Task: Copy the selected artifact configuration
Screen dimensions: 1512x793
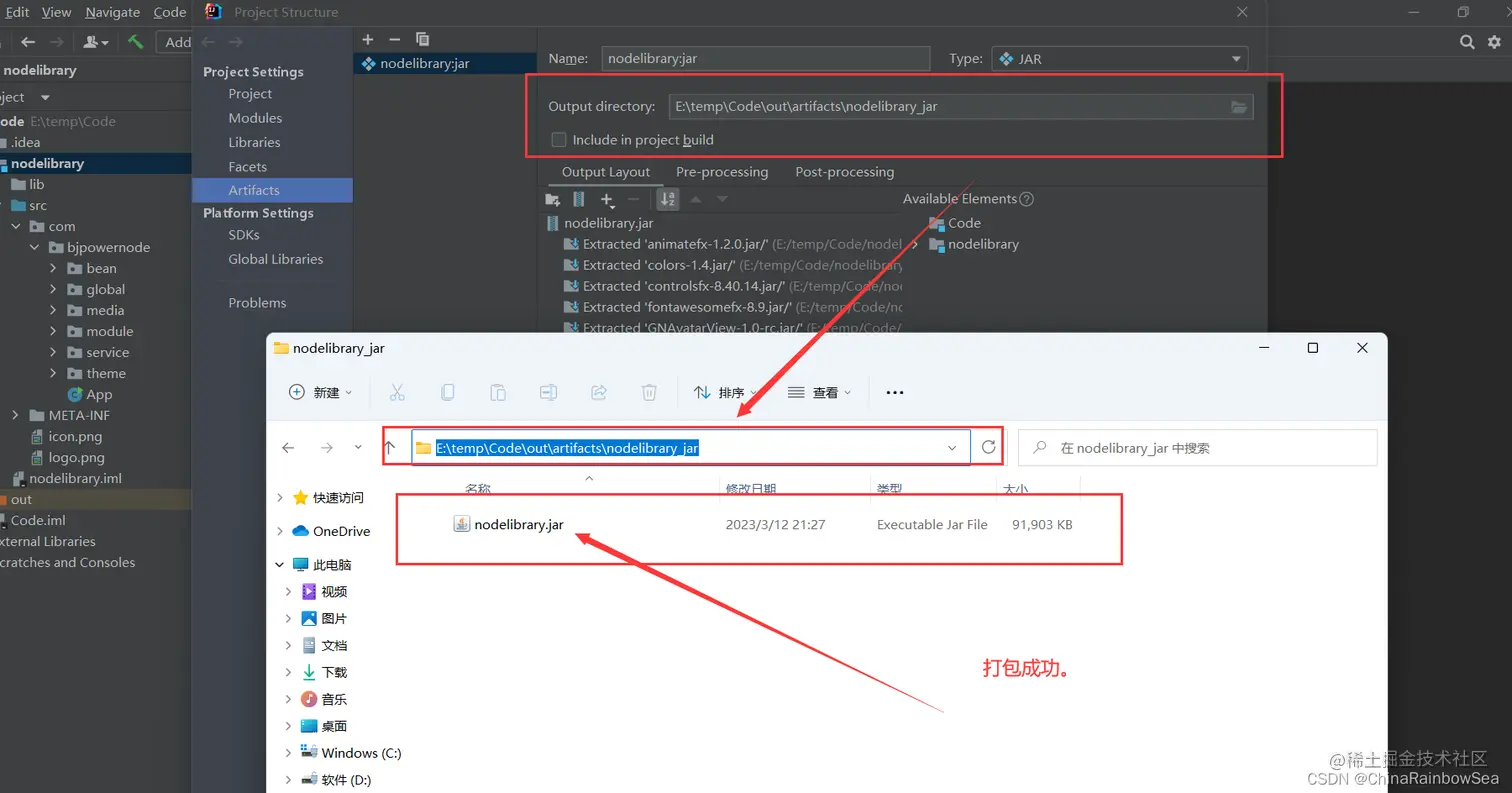Action: (422, 39)
